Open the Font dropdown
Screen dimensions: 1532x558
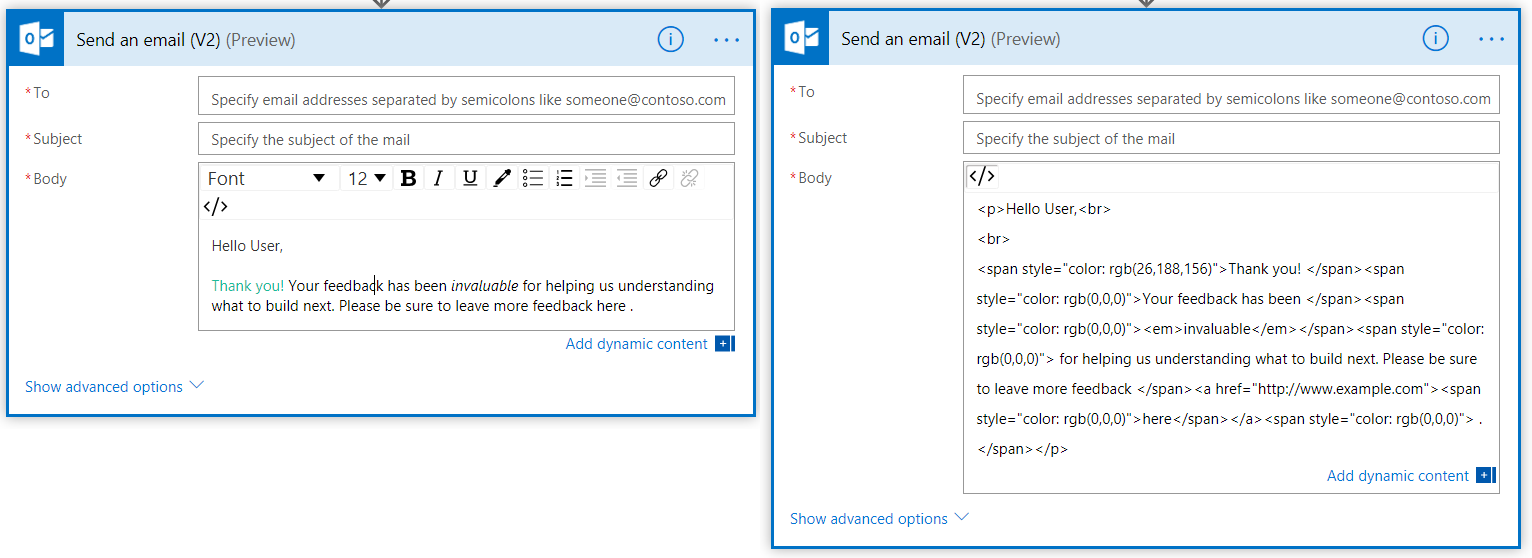point(266,178)
